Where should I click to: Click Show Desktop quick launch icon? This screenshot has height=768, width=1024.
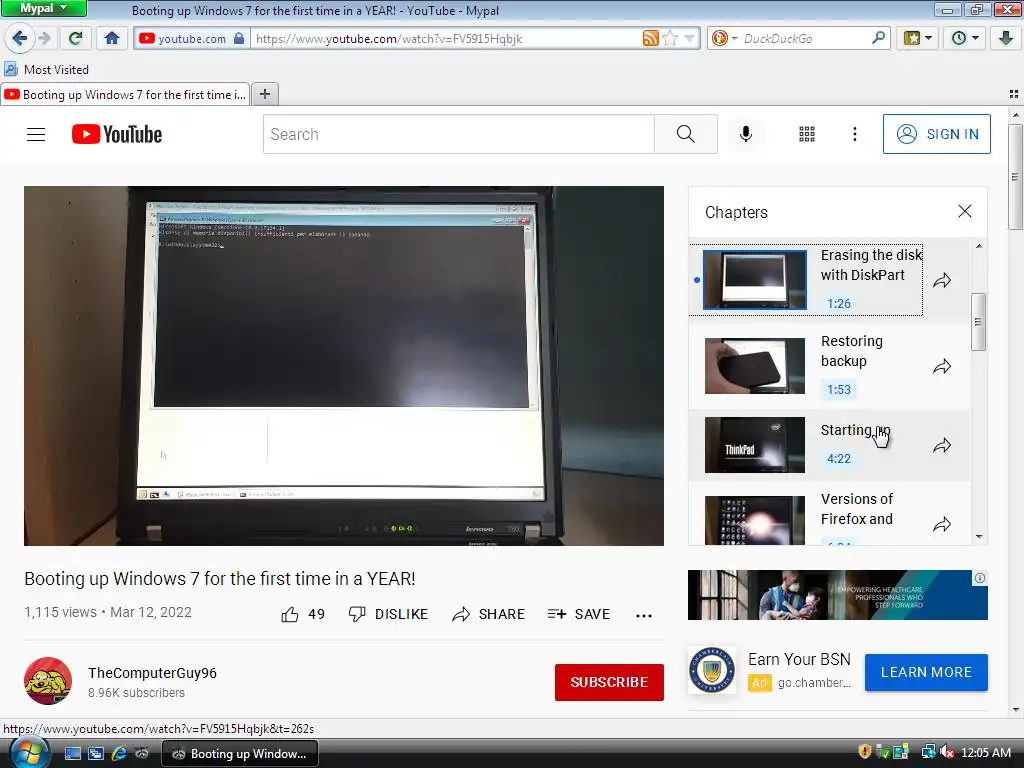point(72,754)
